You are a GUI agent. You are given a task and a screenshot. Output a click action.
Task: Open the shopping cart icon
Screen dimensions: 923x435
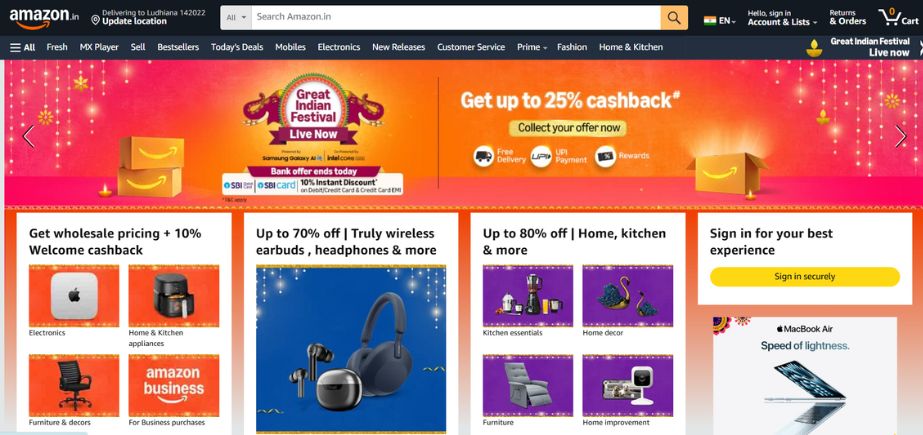(898, 17)
